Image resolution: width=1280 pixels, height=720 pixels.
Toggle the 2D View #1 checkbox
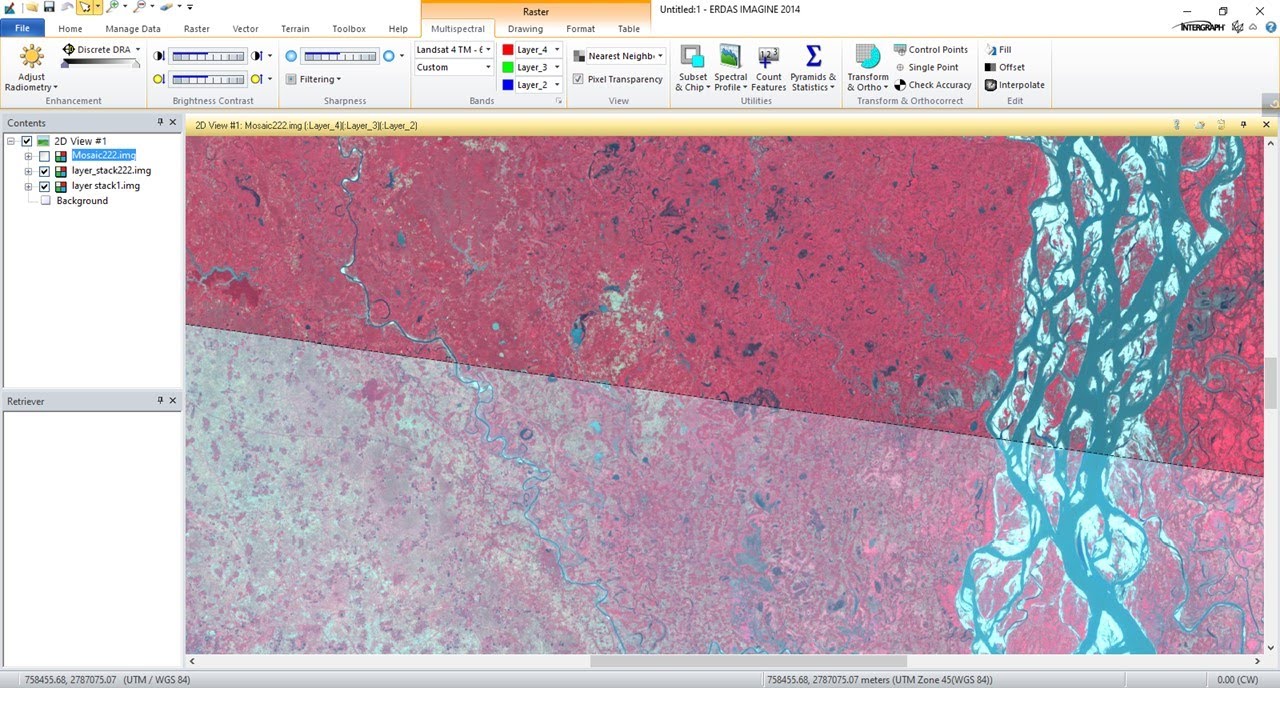coord(27,141)
